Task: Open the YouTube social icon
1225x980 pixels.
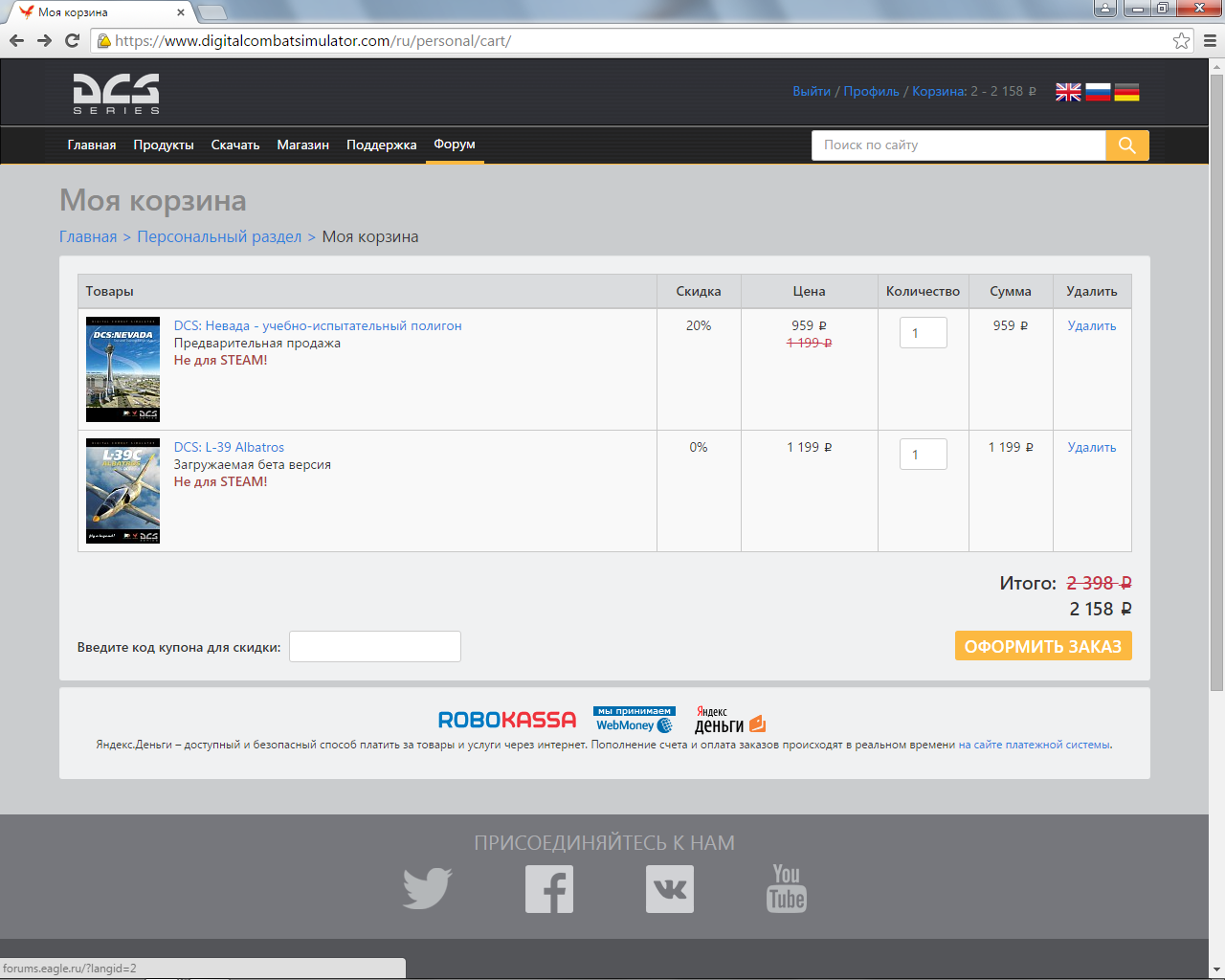Action: (x=787, y=888)
